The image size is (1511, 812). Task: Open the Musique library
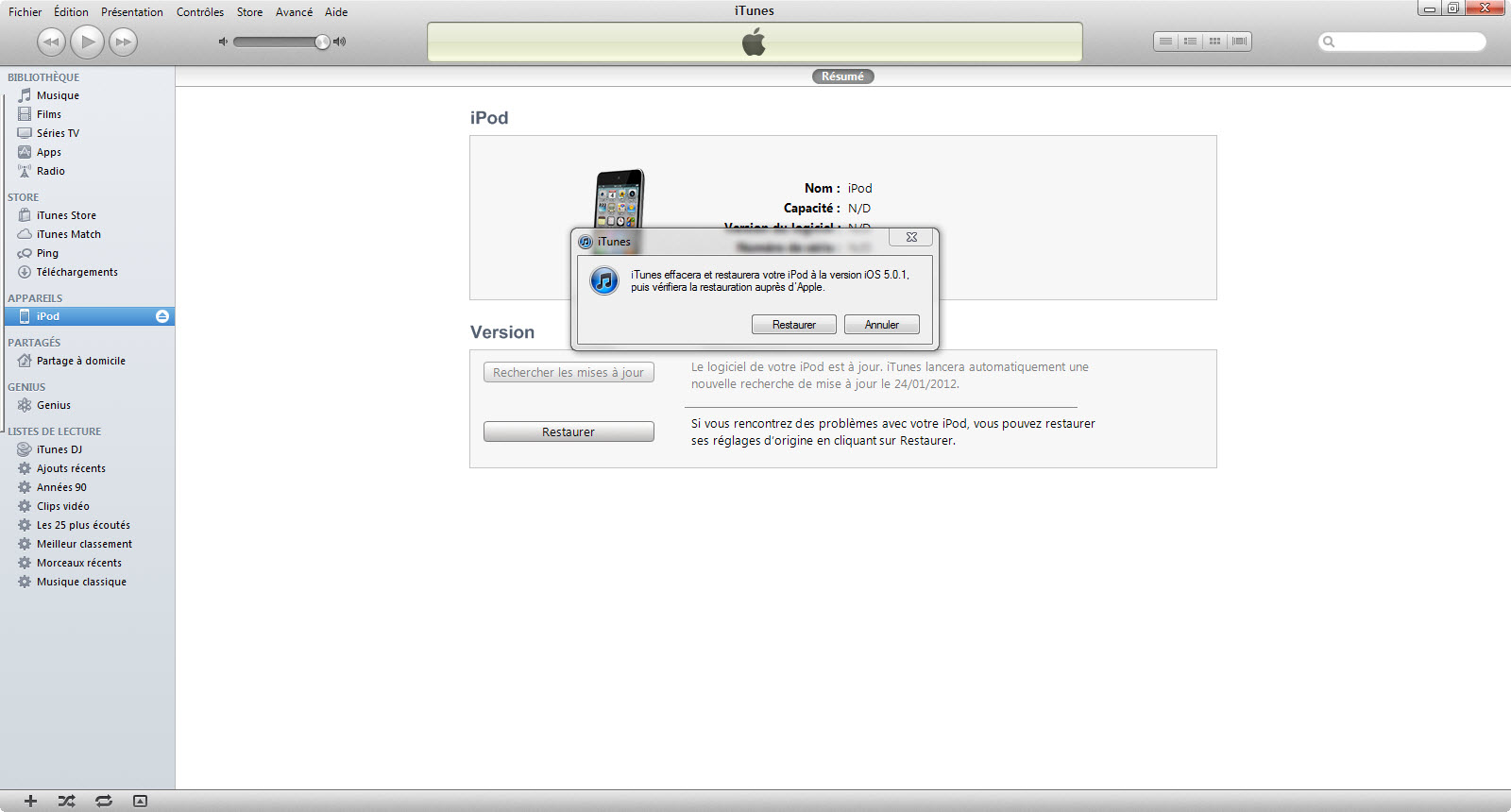pos(58,95)
